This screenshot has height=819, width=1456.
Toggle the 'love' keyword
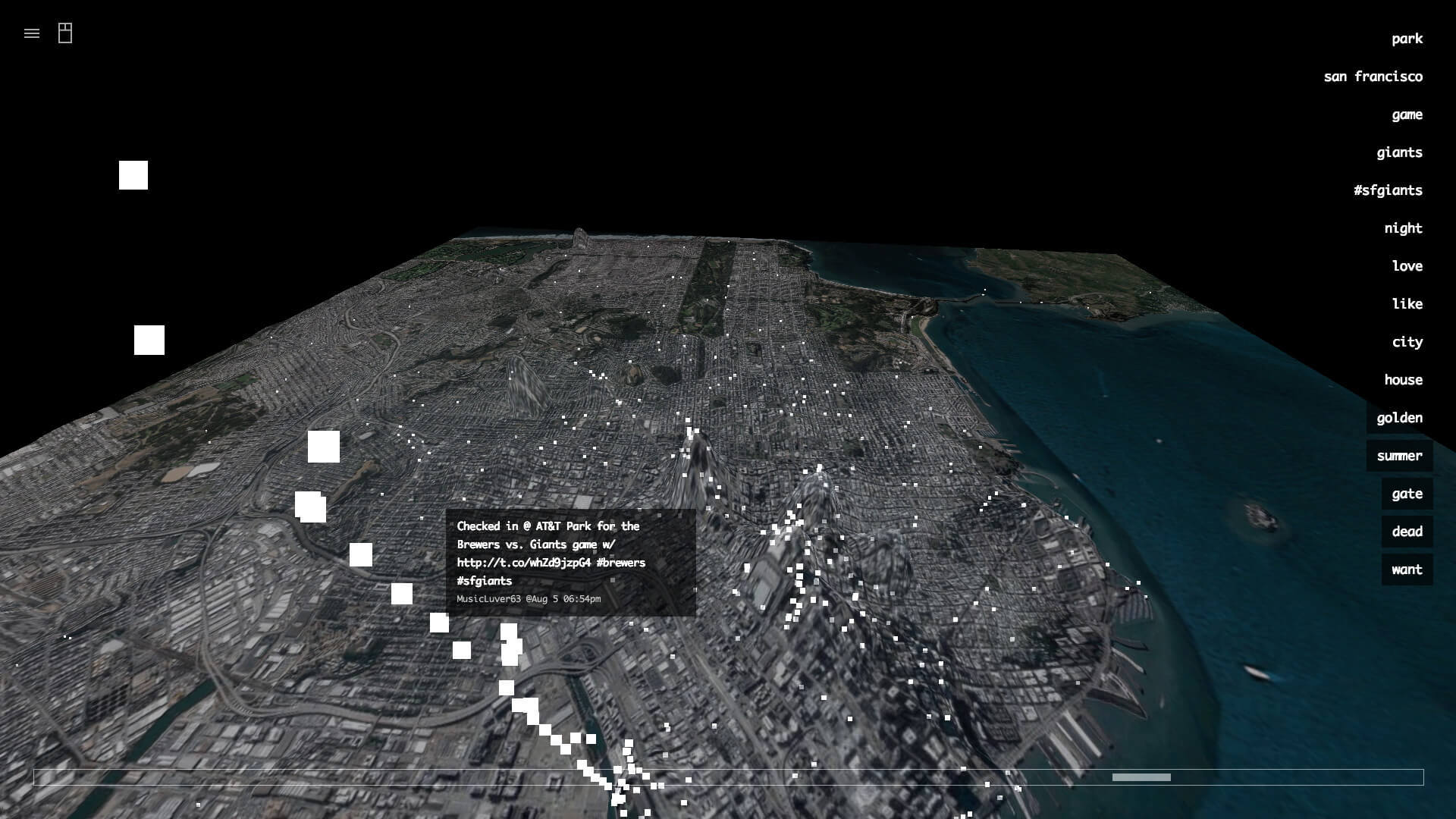click(1407, 266)
